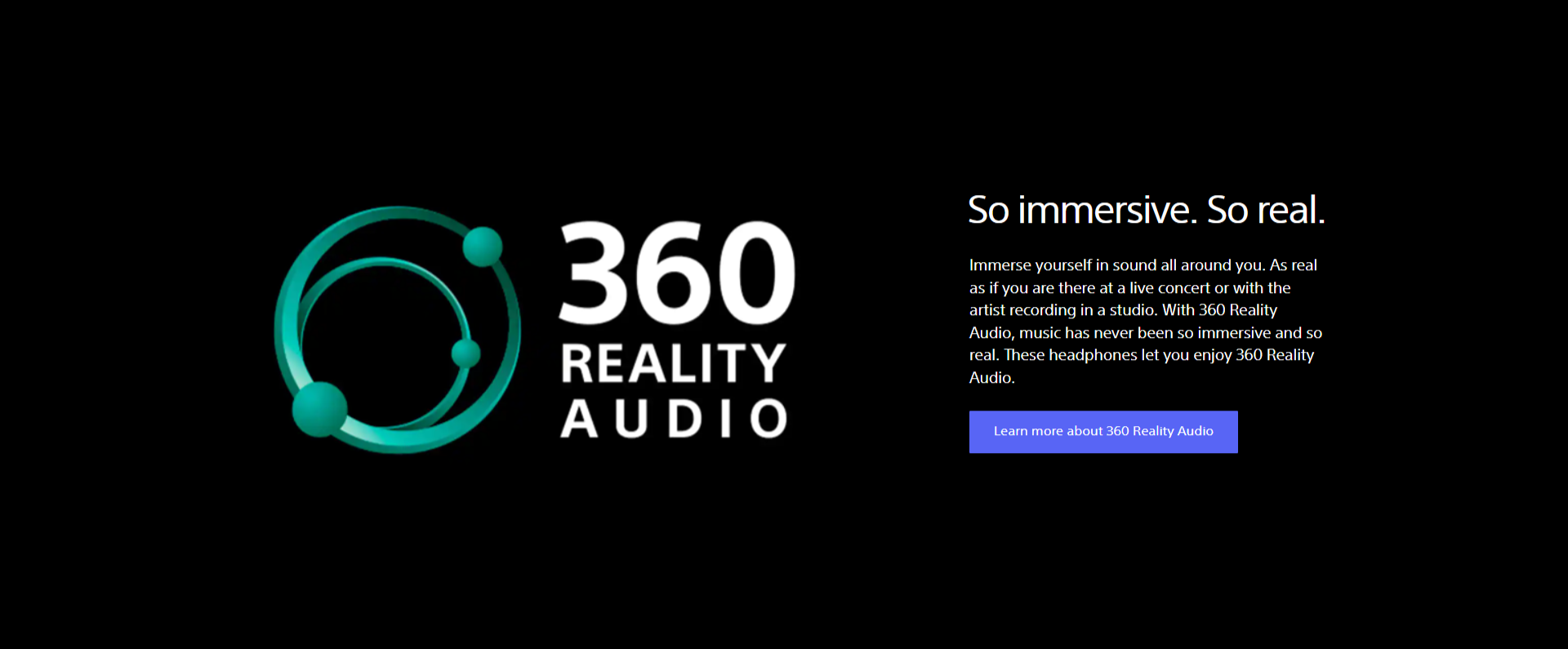Image resolution: width=1568 pixels, height=649 pixels.
Task: Click "Immerse yourself" at the paragraph start
Action: pyautogui.click(x=1030, y=265)
